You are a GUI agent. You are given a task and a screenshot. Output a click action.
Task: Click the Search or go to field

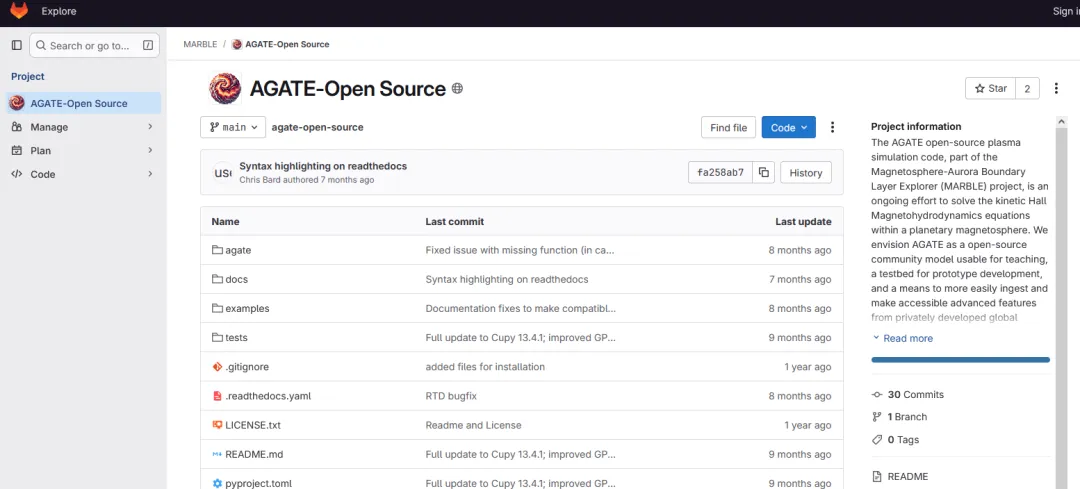95,45
